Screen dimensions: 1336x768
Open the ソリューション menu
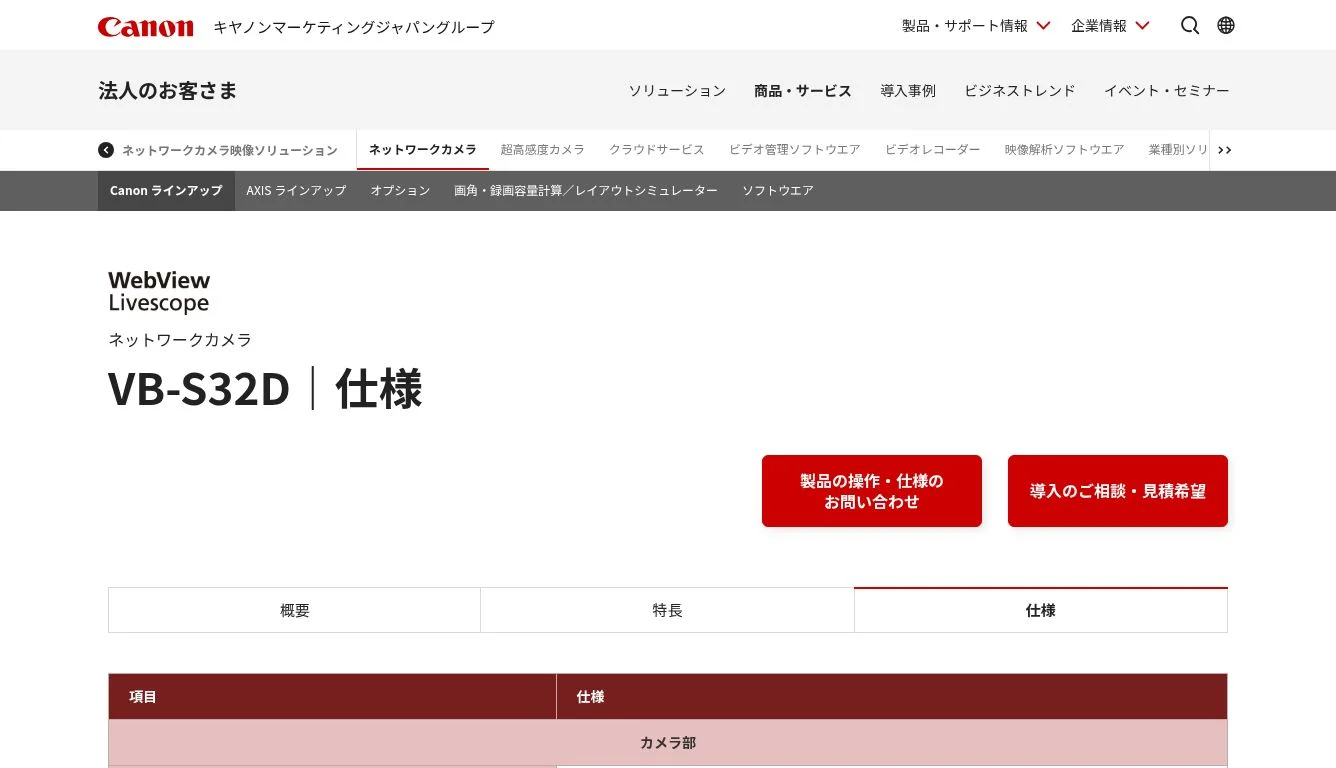(x=677, y=91)
